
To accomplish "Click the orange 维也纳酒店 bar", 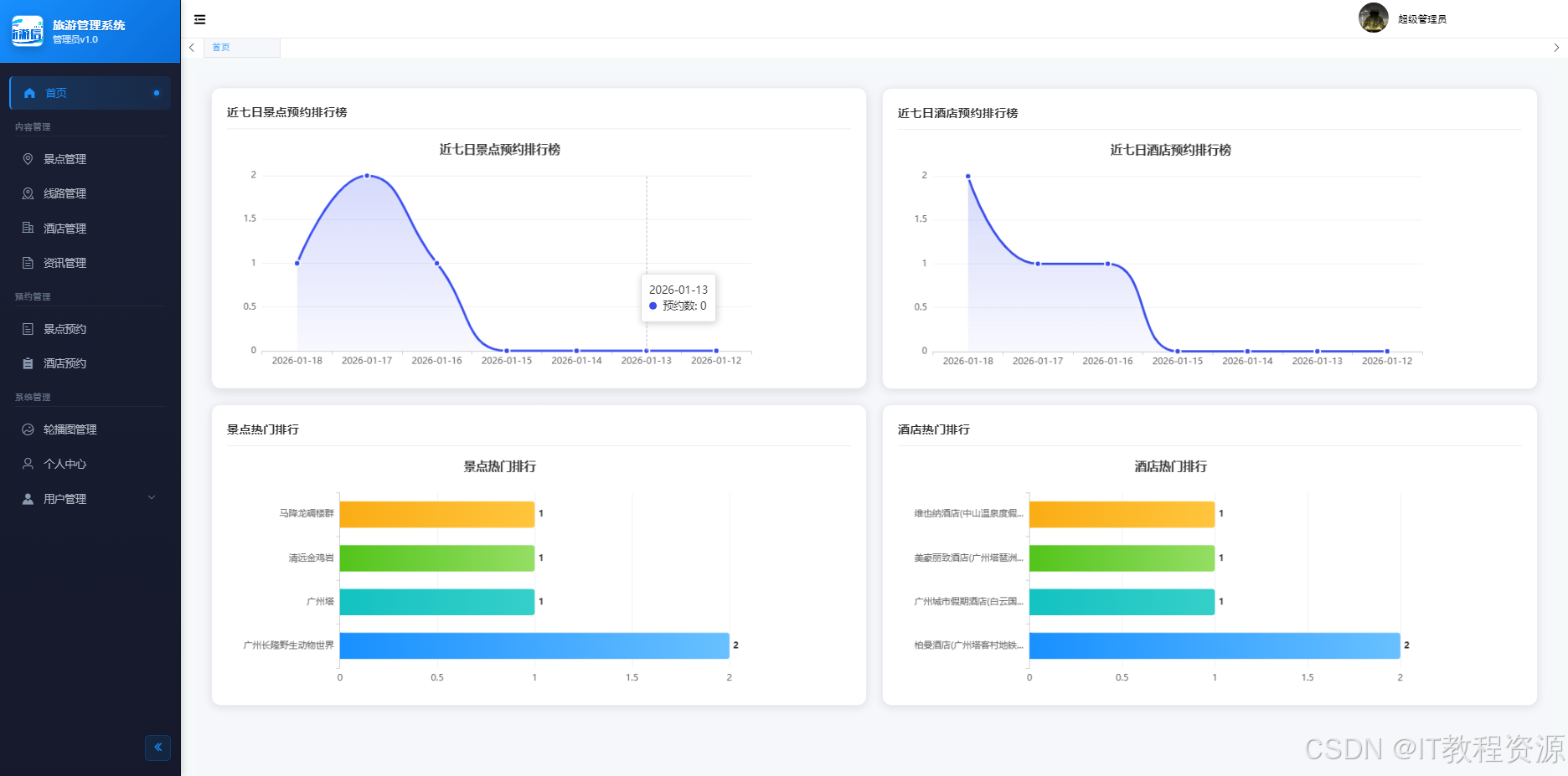I will pos(1122,514).
